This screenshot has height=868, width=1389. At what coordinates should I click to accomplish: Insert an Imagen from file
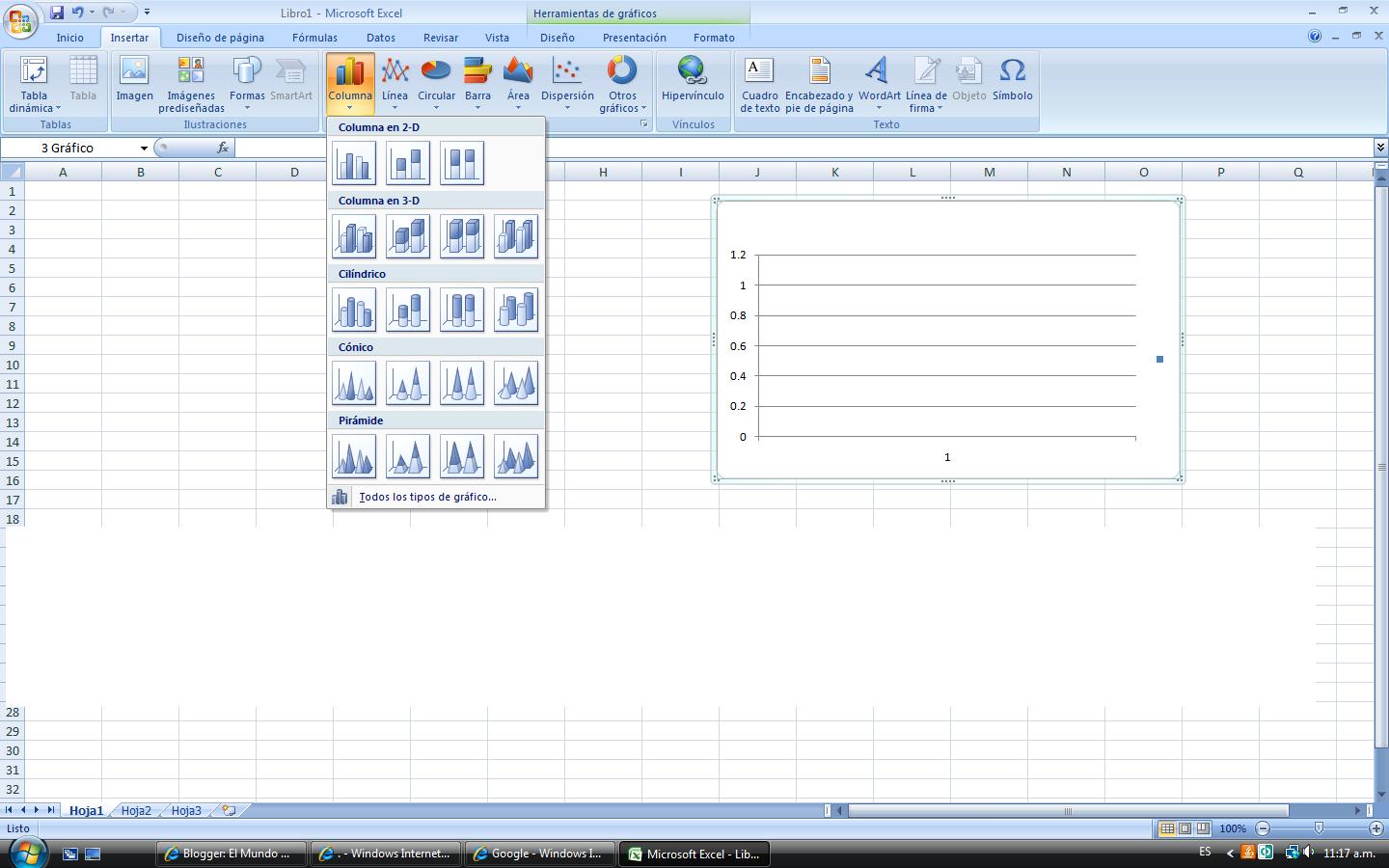(134, 82)
